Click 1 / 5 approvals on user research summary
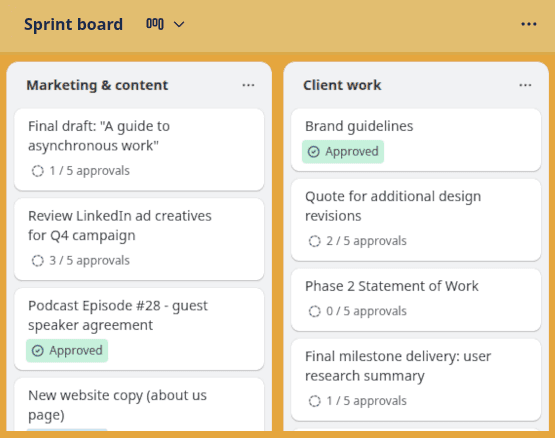Viewport: 555px width, 438px height. pyautogui.click(x=366, y=401)
